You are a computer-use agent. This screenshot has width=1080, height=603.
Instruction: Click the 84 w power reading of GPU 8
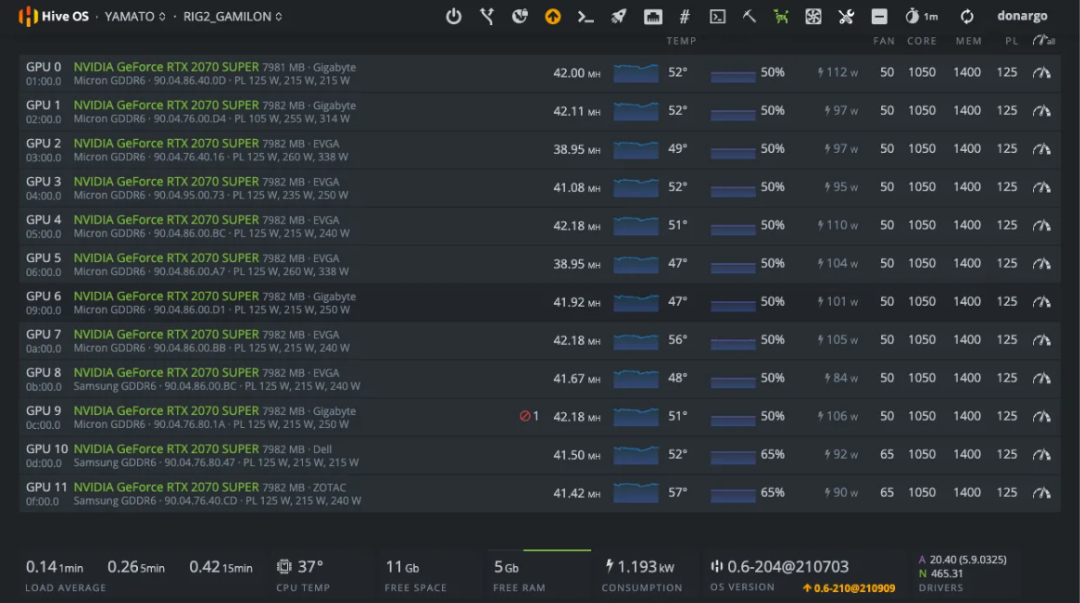841,378
